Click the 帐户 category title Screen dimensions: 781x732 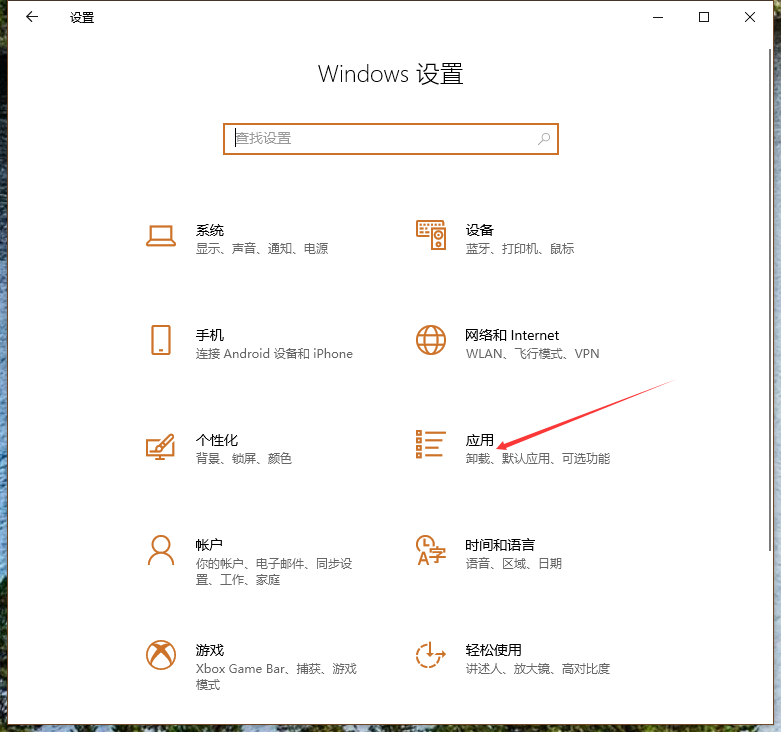[209, 545]
